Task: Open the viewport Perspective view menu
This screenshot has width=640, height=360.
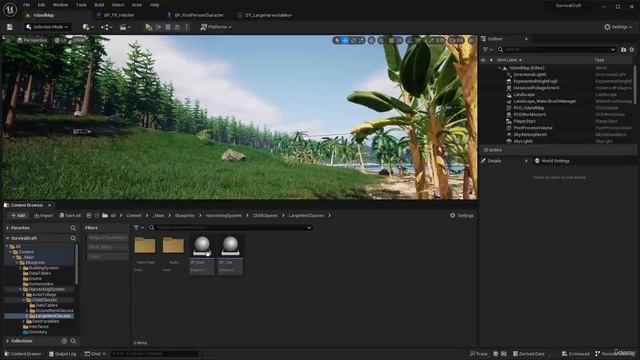Action: click(x=32, y=40)
